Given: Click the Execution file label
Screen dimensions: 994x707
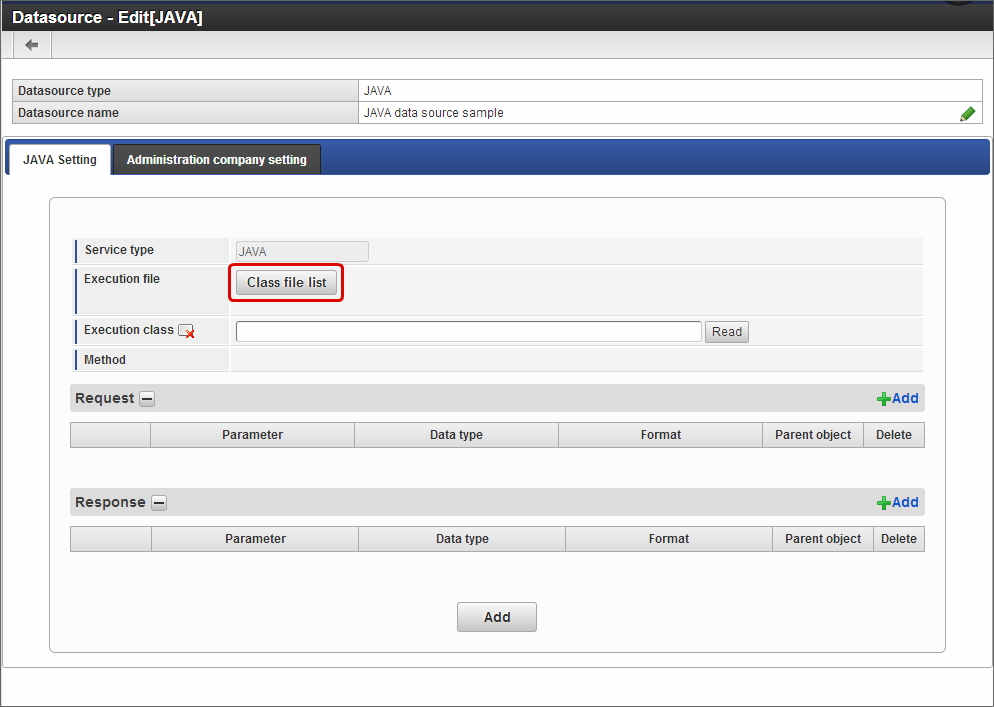Looking at the screenshot, I should (x=122, y=279).
